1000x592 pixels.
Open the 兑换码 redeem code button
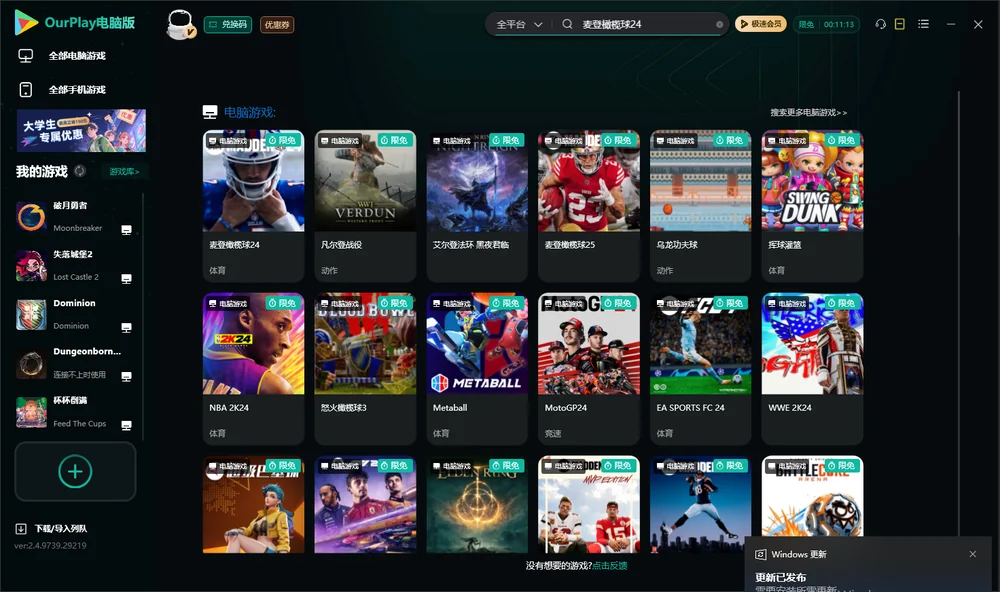click(x=228, y=24)
